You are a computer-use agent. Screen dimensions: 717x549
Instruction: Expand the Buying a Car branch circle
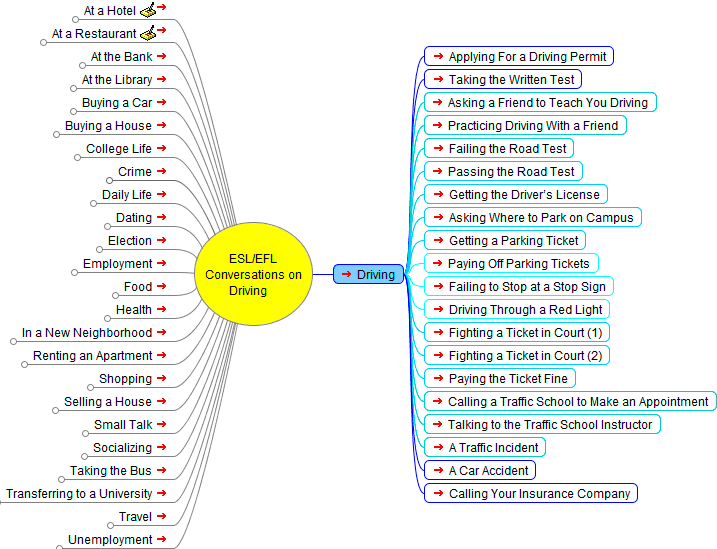[x=71, y=111]
